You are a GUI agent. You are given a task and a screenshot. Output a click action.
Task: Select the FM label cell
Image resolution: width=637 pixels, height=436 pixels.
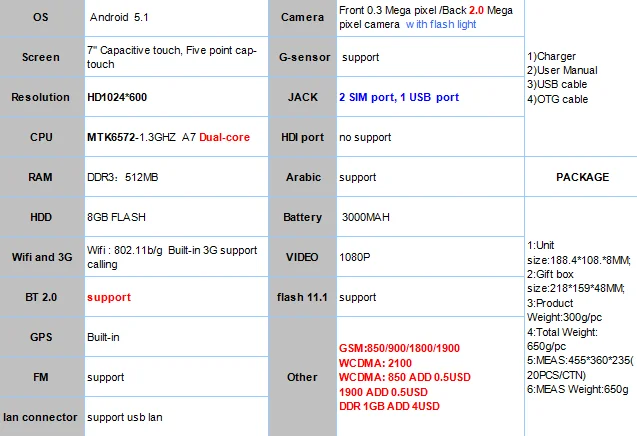(x=42, y=377)
